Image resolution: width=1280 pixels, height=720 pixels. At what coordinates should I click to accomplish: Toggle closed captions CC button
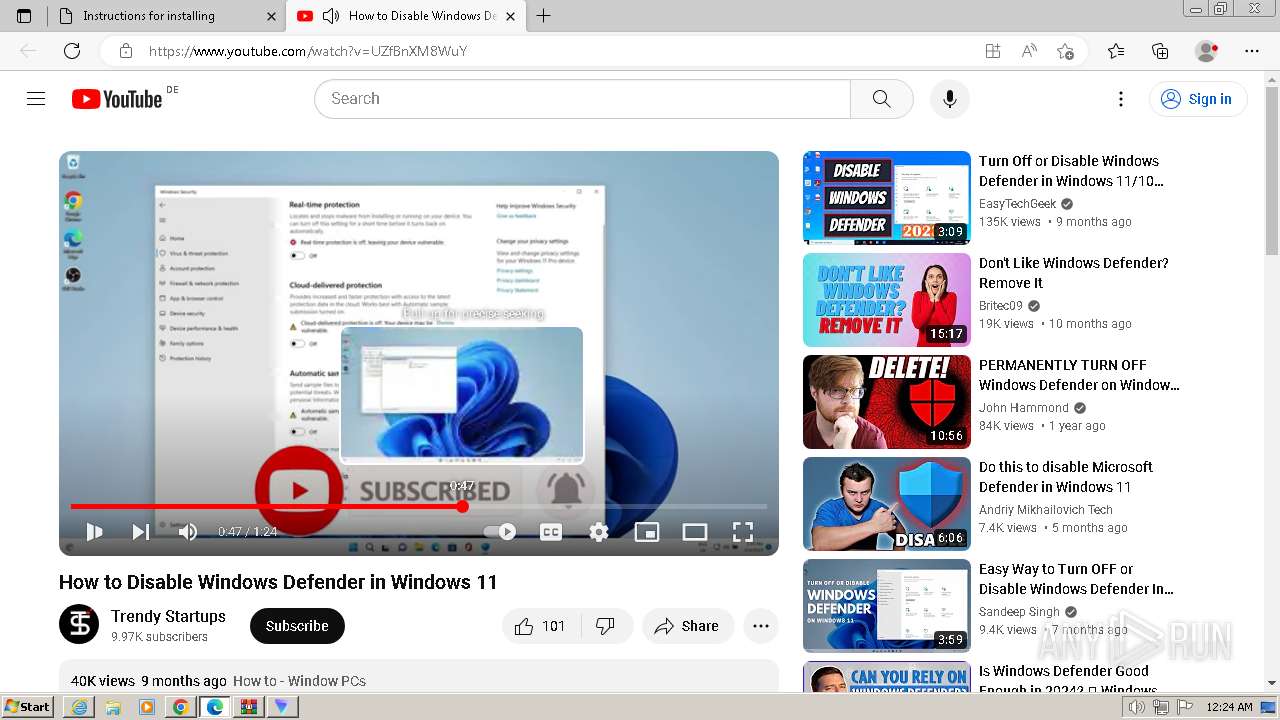point(551,532)
